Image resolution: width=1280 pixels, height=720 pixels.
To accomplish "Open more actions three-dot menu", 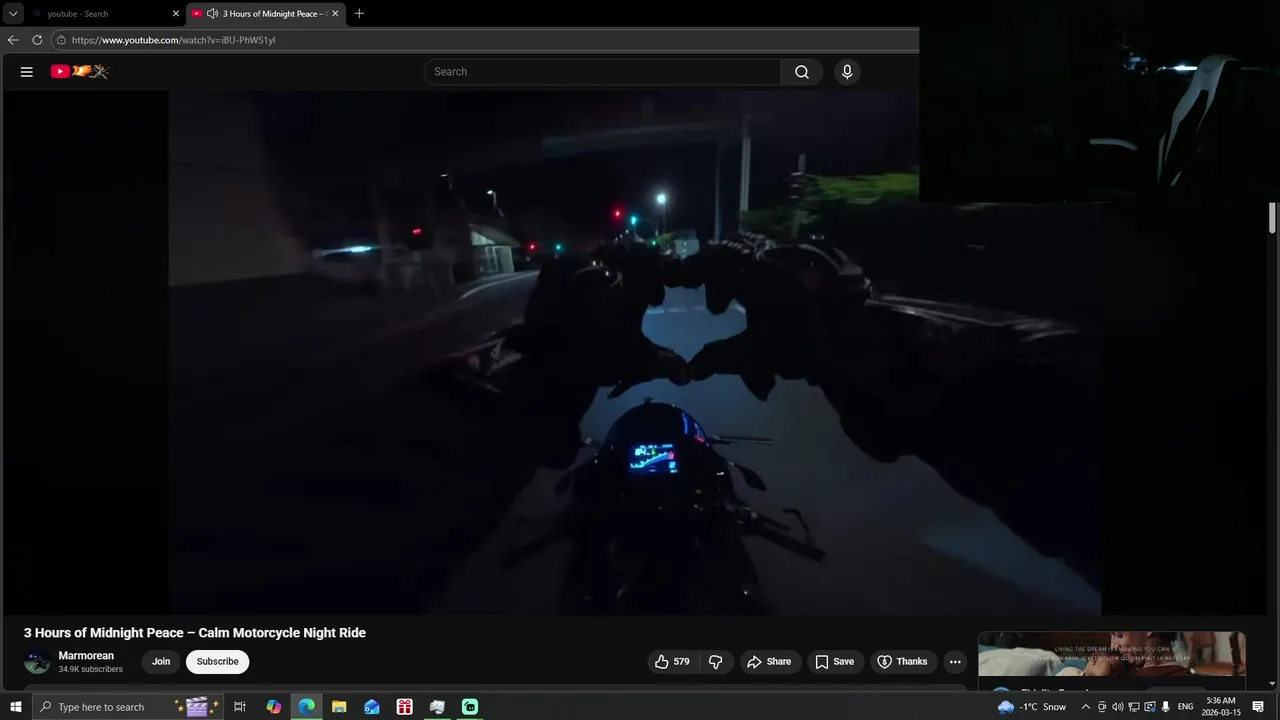I will (955, 662).
